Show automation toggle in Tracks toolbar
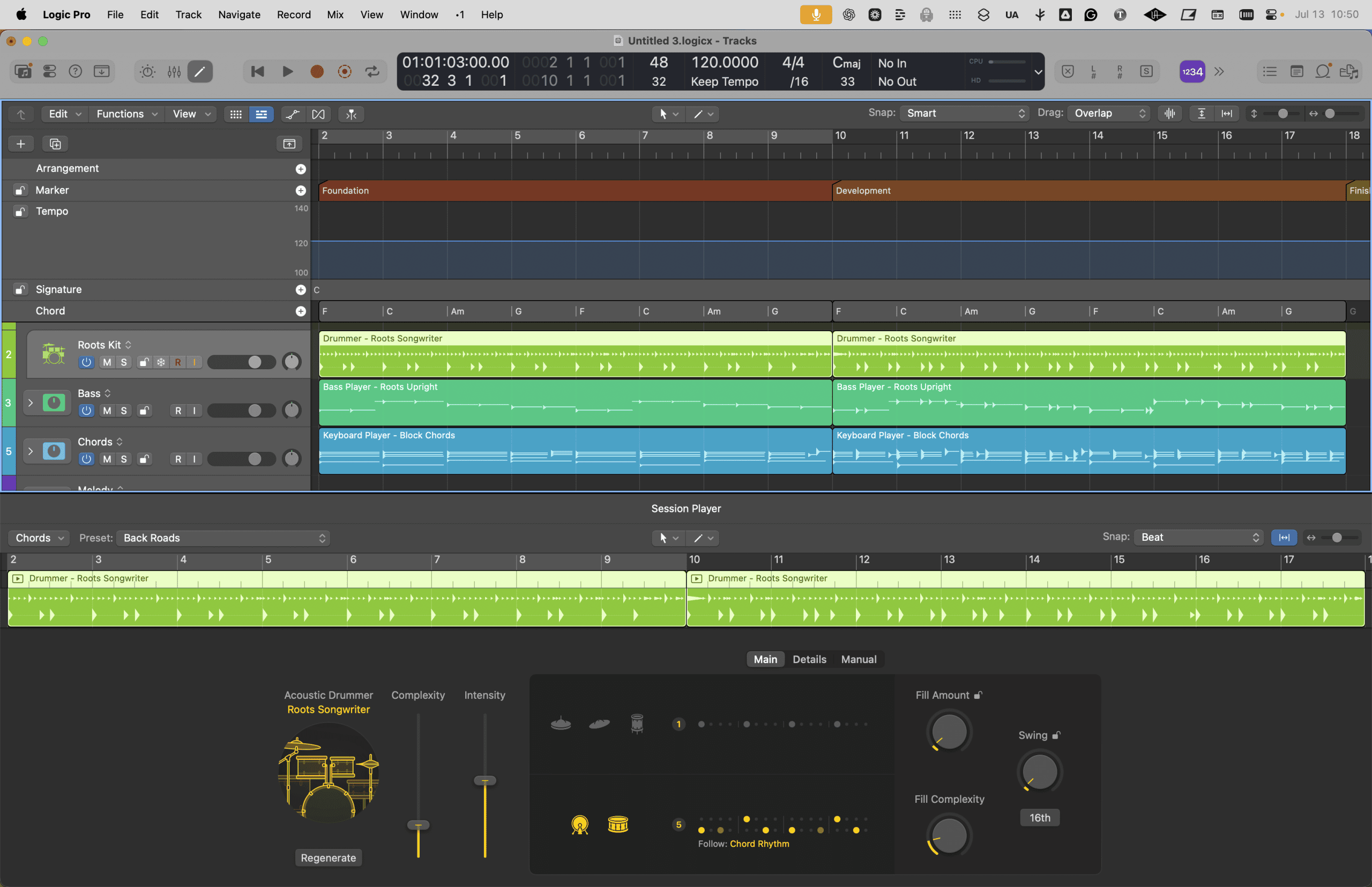The image size is (1372, 887). point(293,114)
